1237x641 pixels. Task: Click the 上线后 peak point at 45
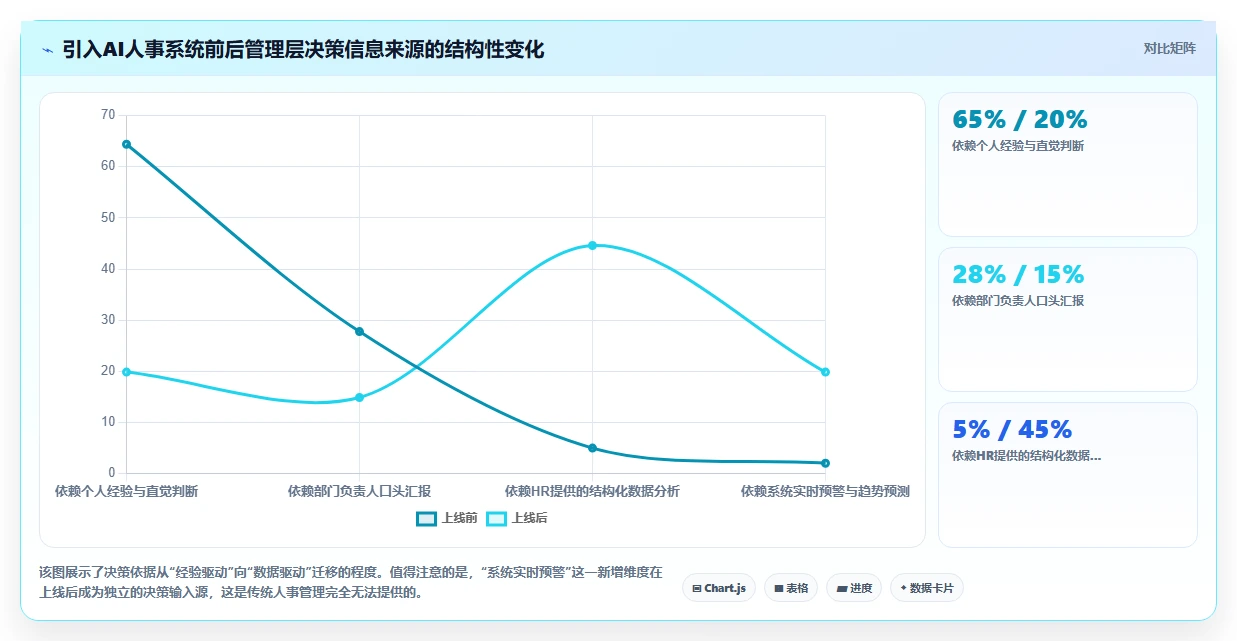(592, 245)
